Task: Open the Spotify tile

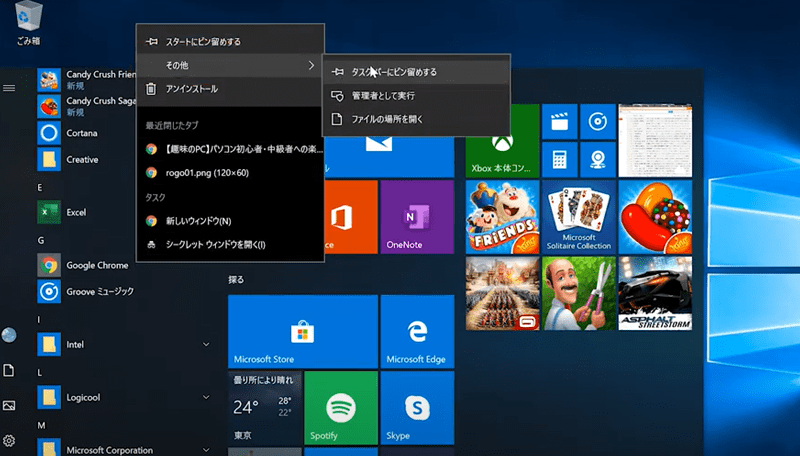Action: (340, 408)
